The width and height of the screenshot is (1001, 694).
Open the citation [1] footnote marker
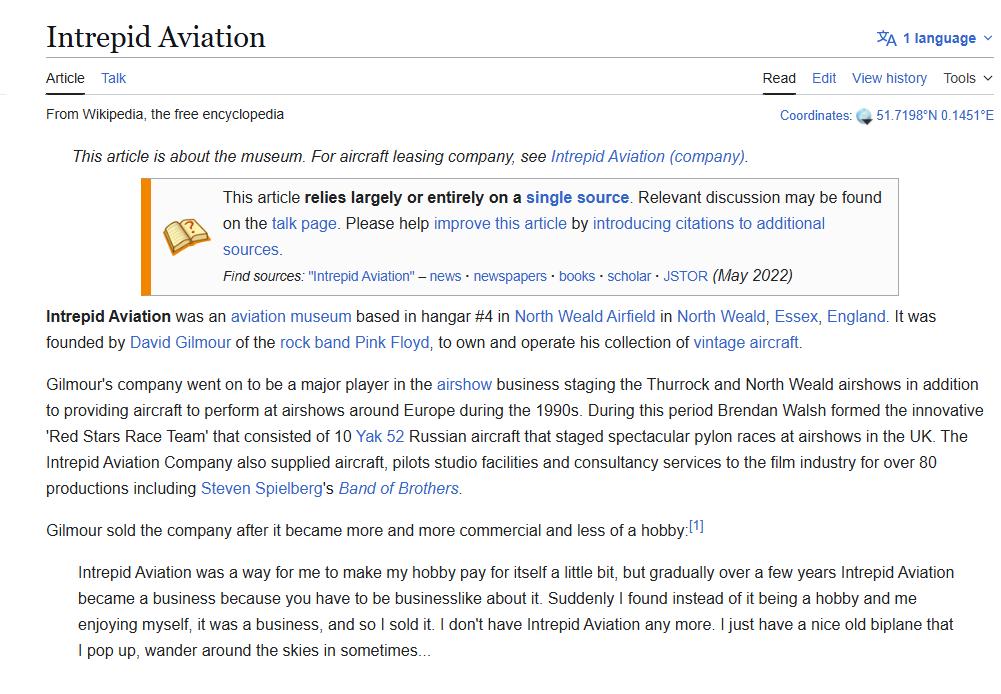pos(696,527)
